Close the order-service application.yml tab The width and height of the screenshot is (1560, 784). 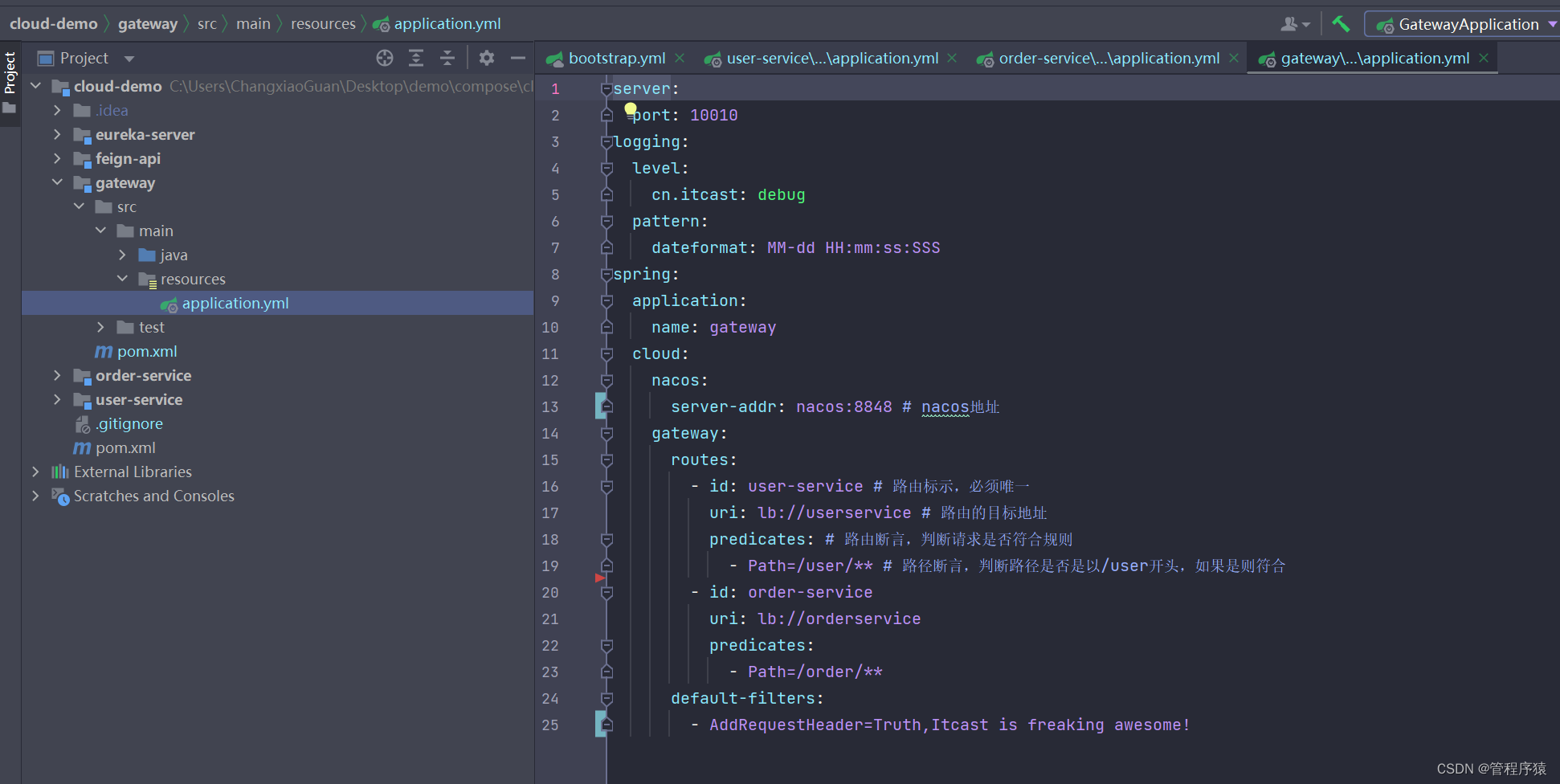(1234, 58)
